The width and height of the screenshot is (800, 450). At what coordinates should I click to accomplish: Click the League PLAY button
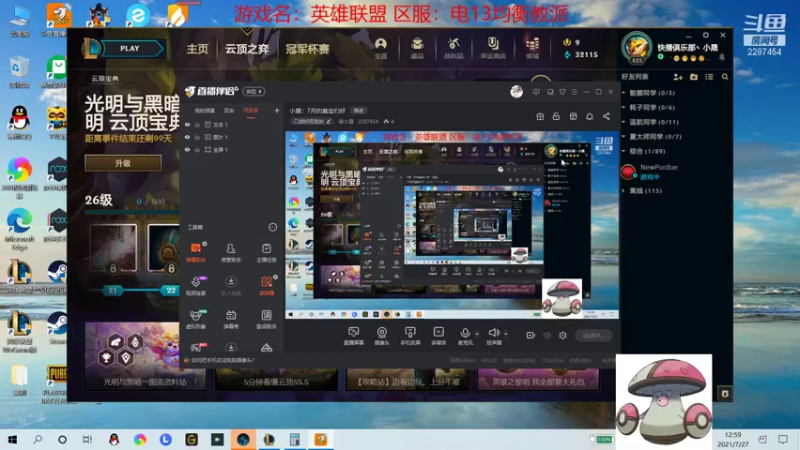tap(130, 48)
